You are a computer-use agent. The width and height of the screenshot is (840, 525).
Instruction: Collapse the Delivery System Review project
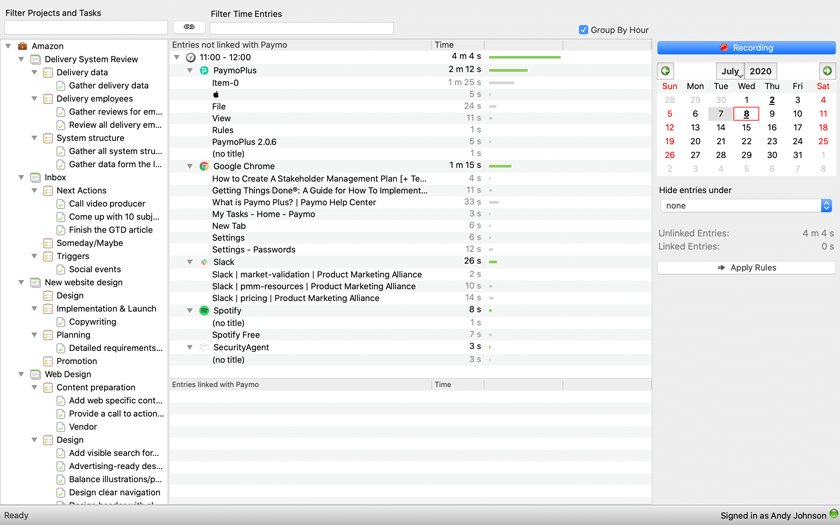[x=21, y=59]
